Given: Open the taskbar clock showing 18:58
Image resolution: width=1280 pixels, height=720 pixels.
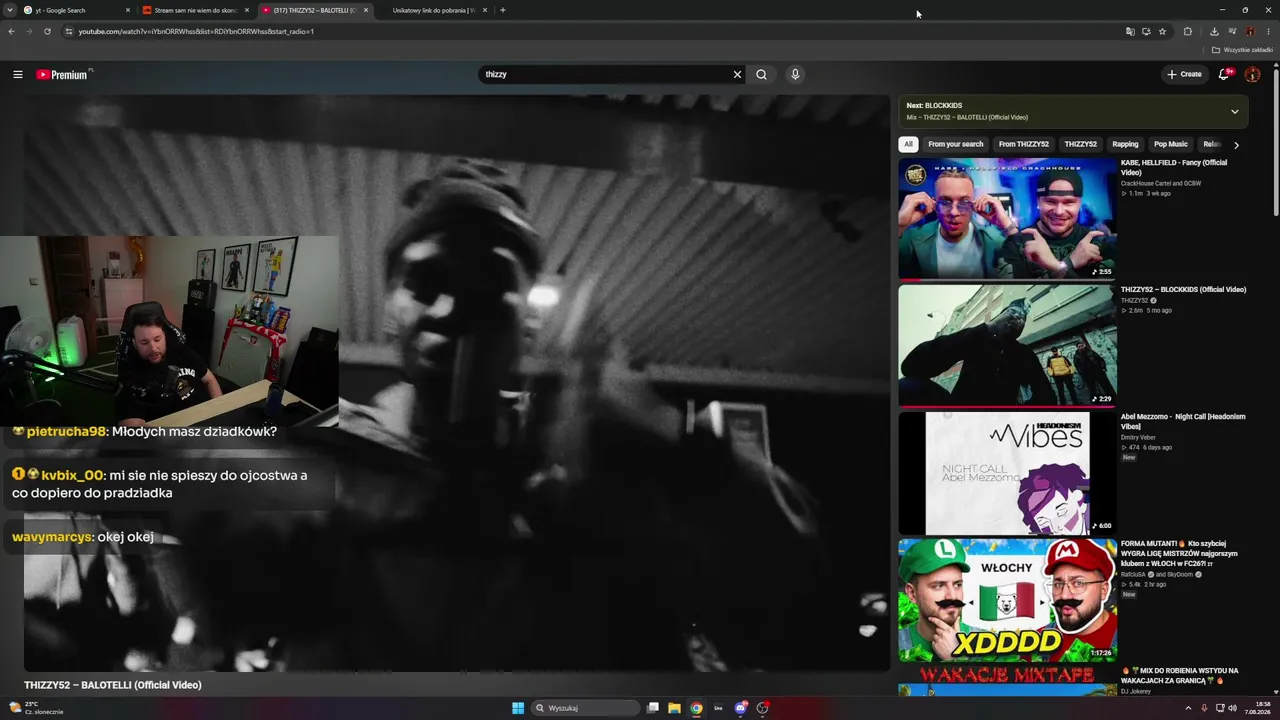Looking at the screenshot, I should tap(1256, 708).
